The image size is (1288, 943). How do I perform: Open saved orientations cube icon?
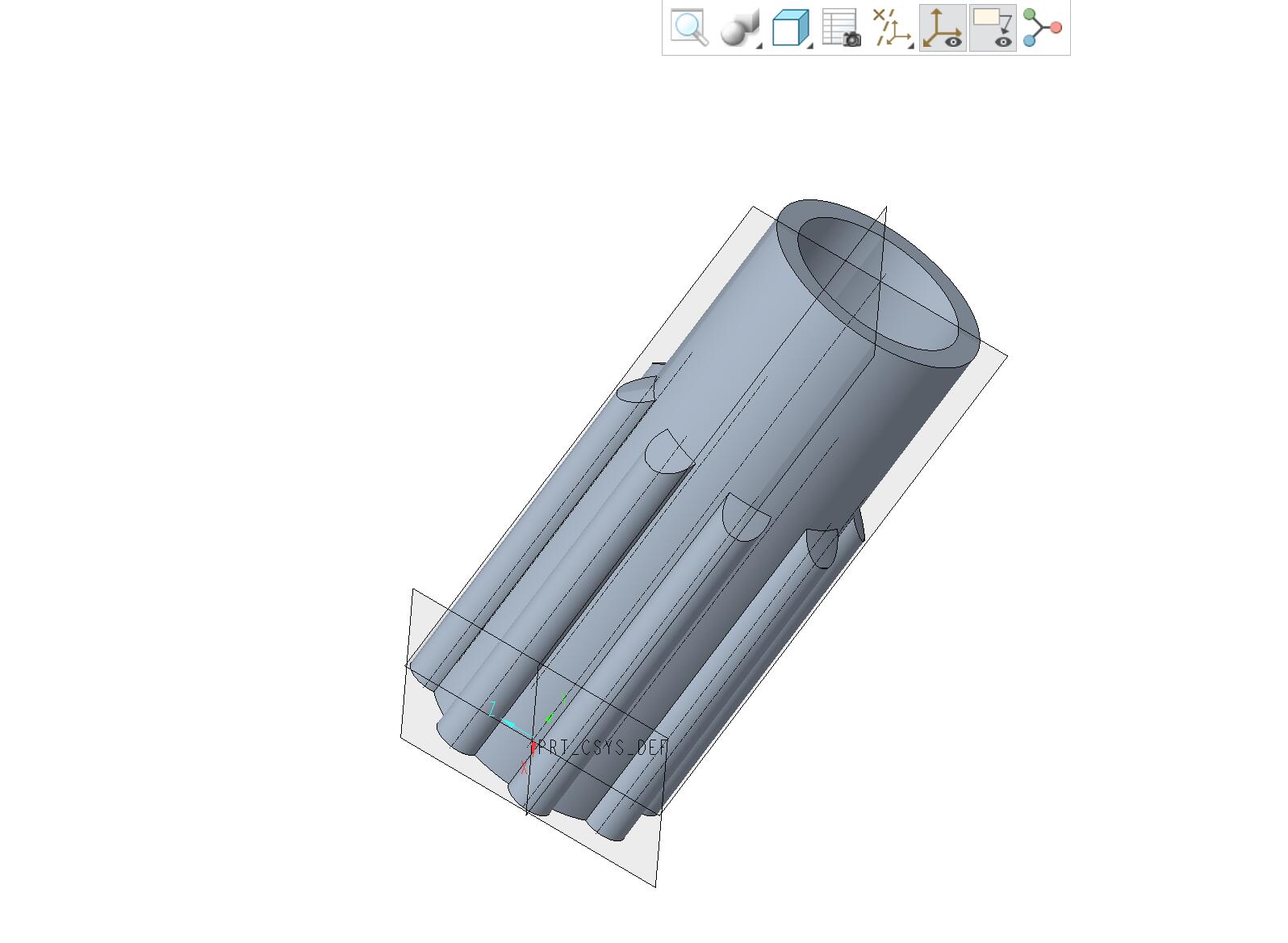tap(790, 28)
